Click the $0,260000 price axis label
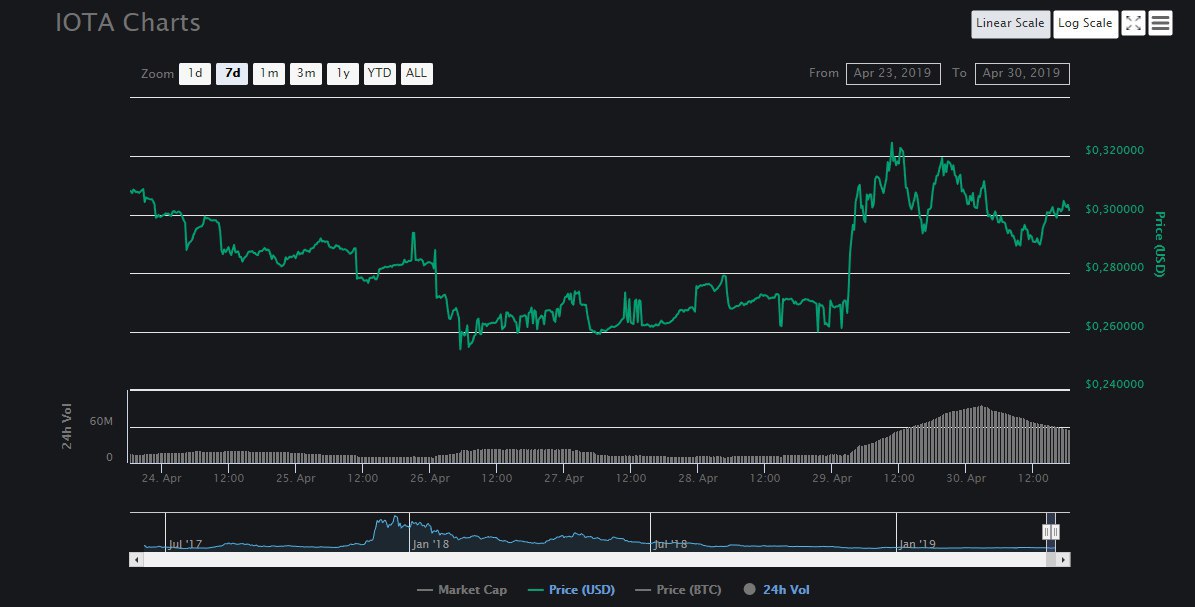1195x607 pixels. coord(1114,326)
